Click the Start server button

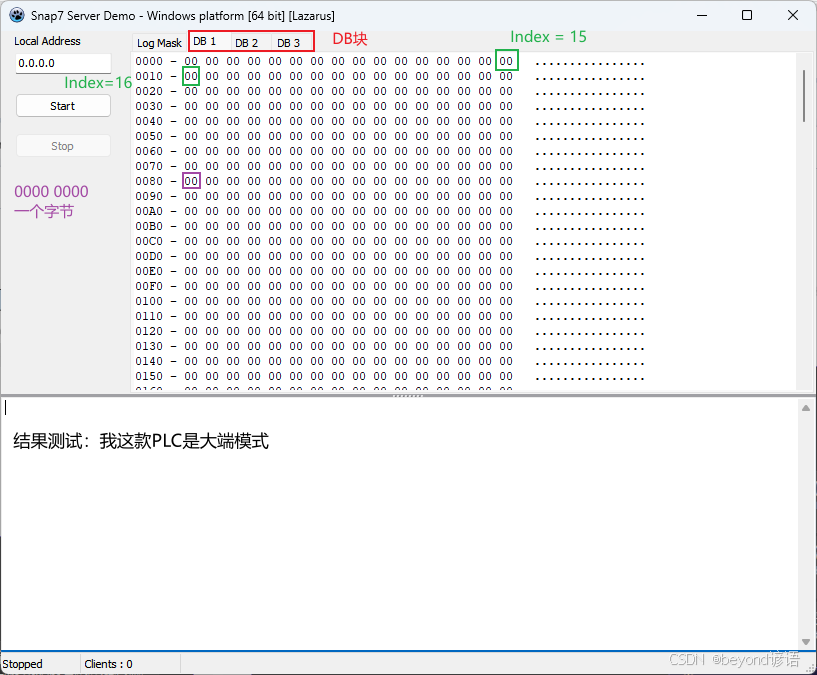63,106
